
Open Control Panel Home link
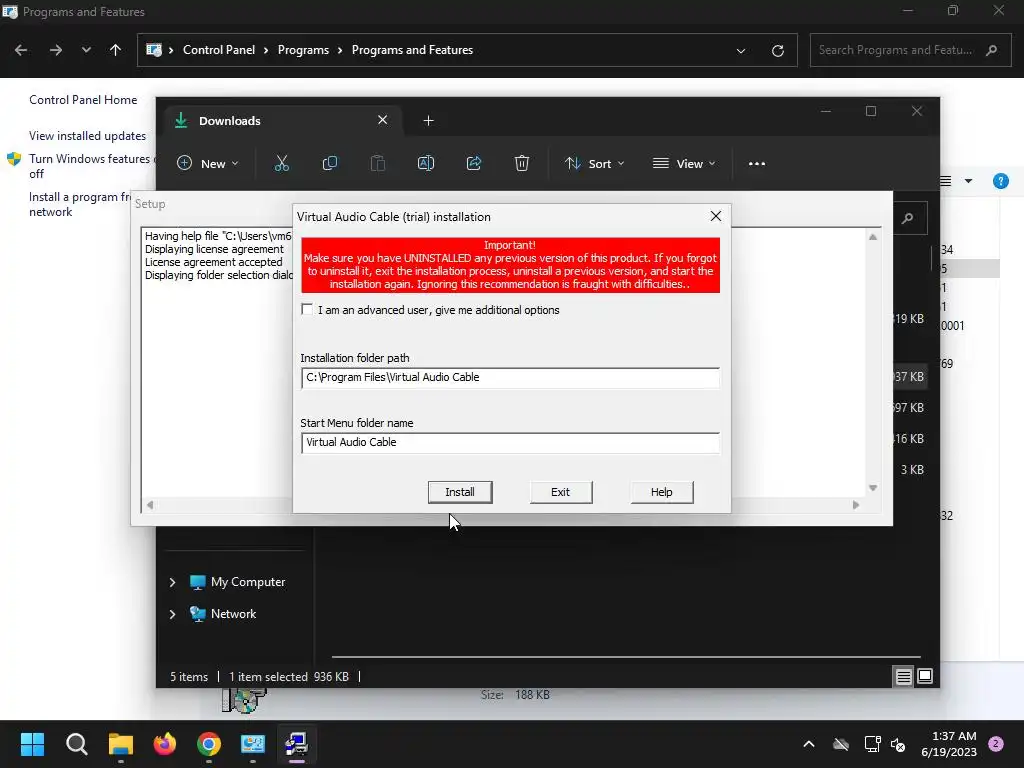click(x=83, y=100)
